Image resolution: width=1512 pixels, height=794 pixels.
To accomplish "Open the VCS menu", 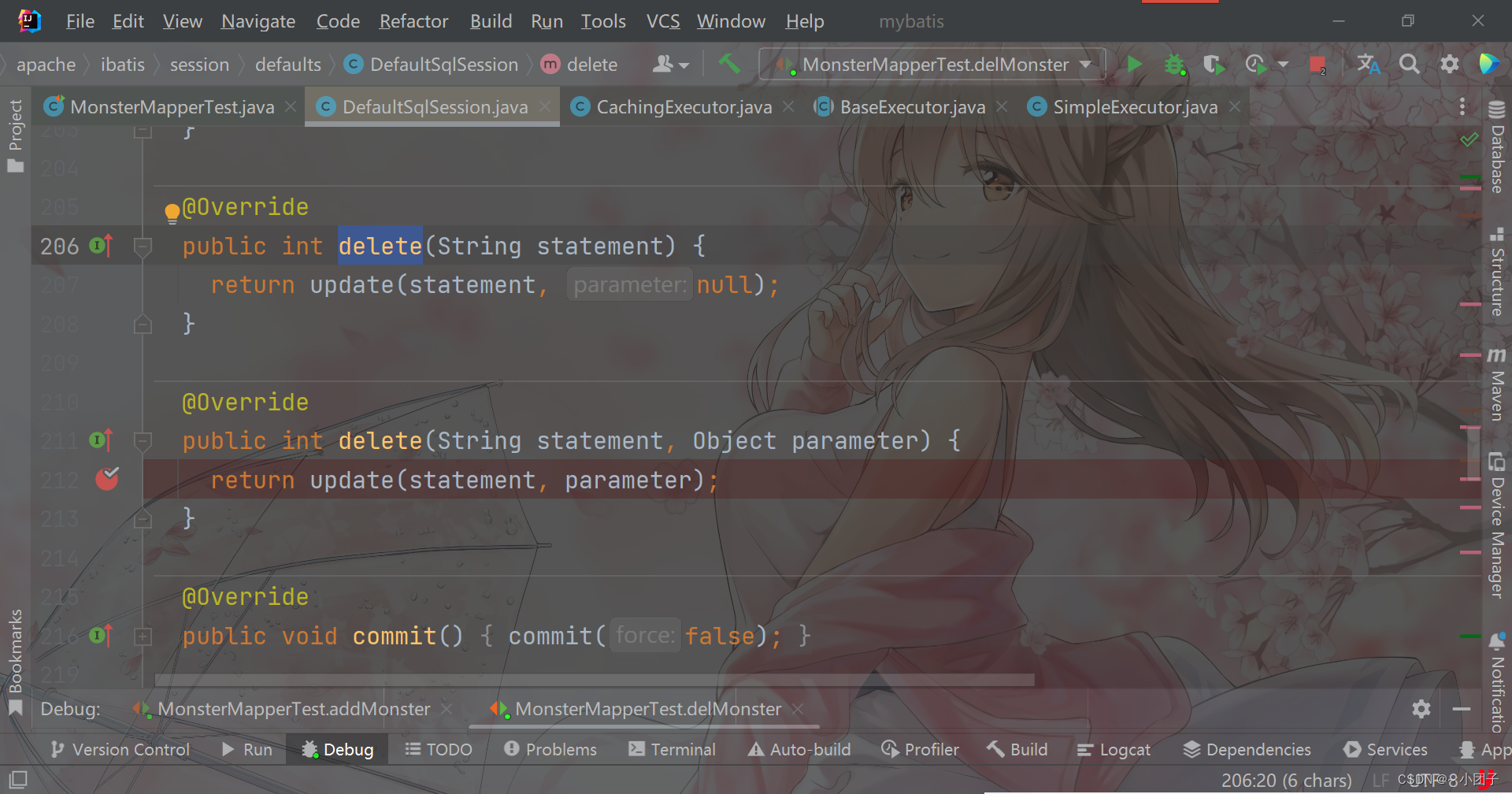I will click(x=663, y=21).
